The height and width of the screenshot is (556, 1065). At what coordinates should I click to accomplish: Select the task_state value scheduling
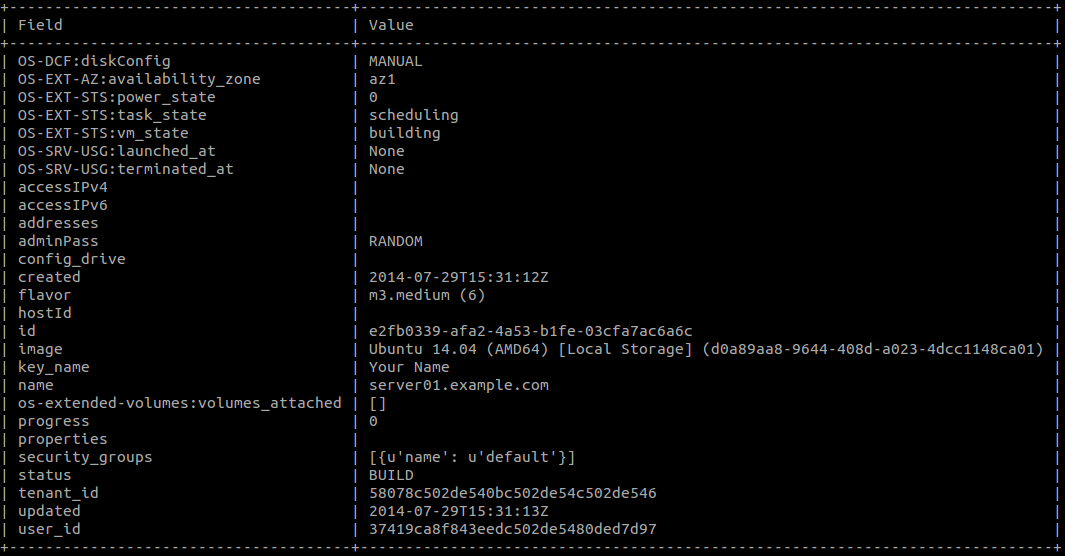coord(414,115)
